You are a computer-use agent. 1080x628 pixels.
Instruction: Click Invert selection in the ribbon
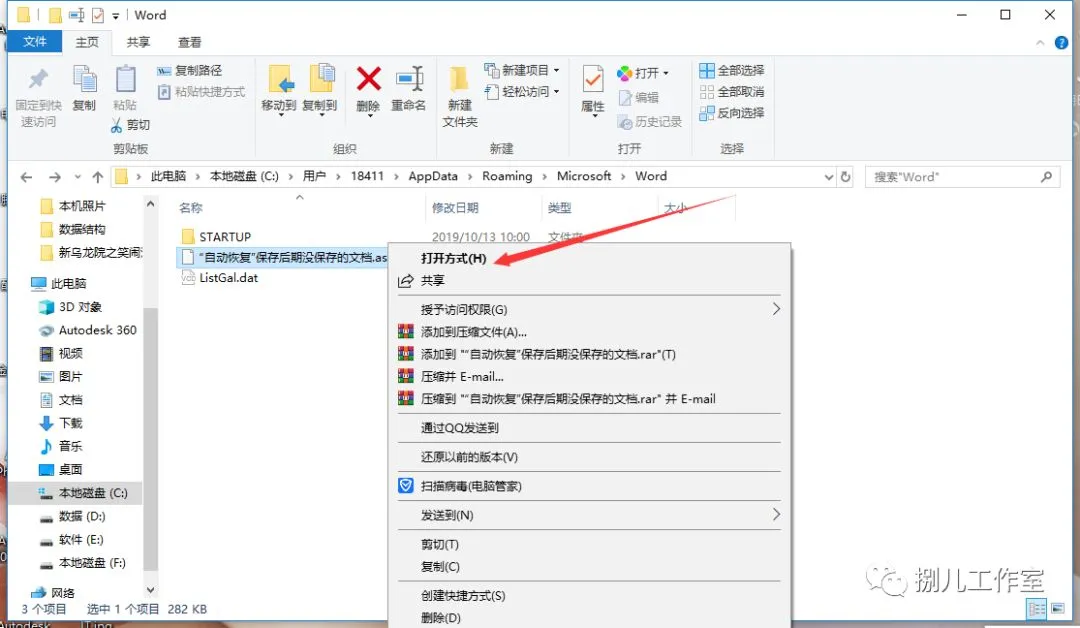[731, 113]
